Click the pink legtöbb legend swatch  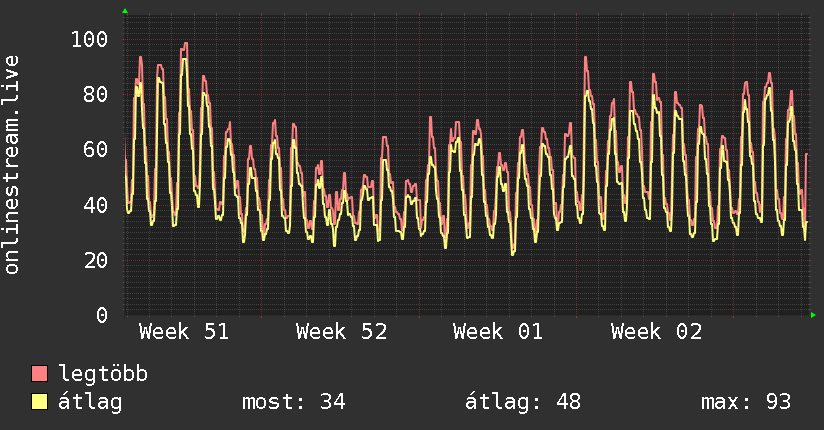pyautogui.click(x=39, y=373)
